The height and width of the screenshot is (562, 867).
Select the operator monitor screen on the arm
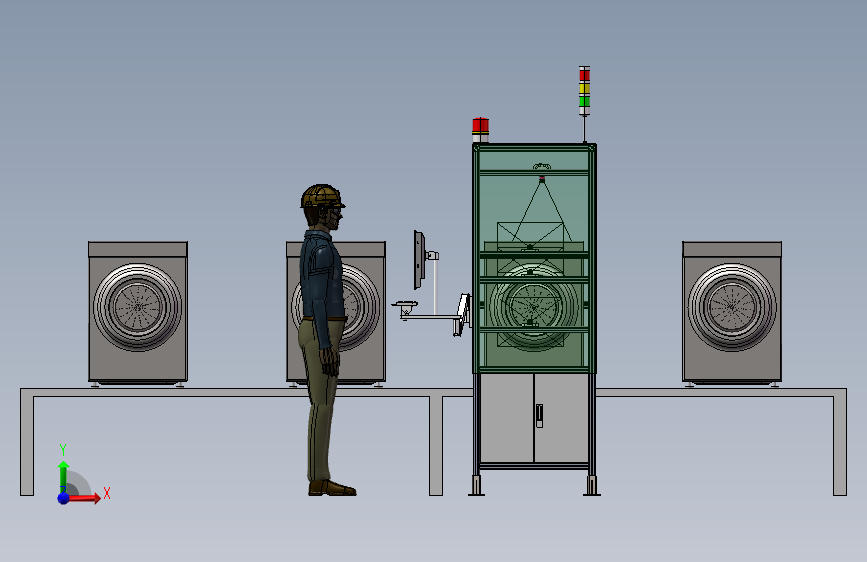point(419,260)
